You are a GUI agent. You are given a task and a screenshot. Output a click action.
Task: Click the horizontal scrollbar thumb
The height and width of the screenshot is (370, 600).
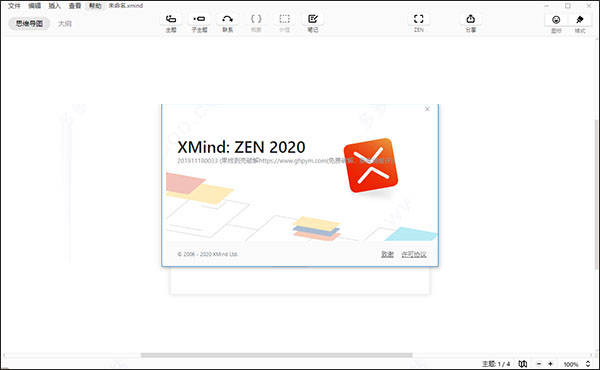pos(276,355)
